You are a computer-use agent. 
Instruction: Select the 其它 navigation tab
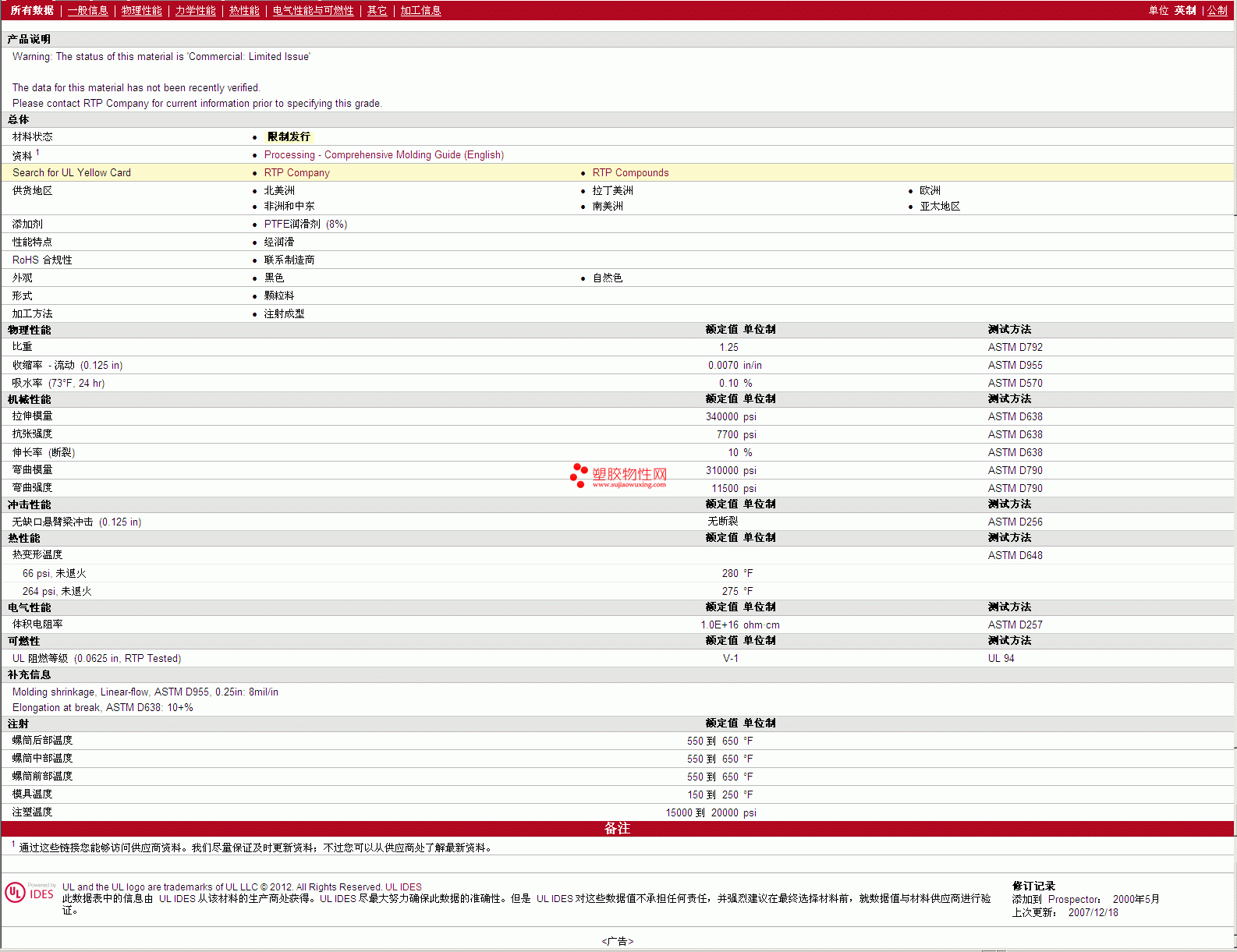click(377, 10)
